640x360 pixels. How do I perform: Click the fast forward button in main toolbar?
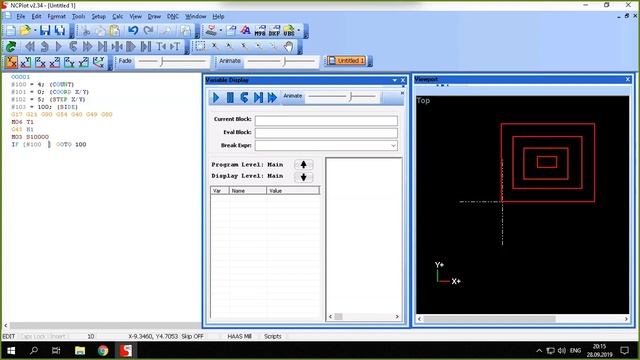click(x=87, y=47)
